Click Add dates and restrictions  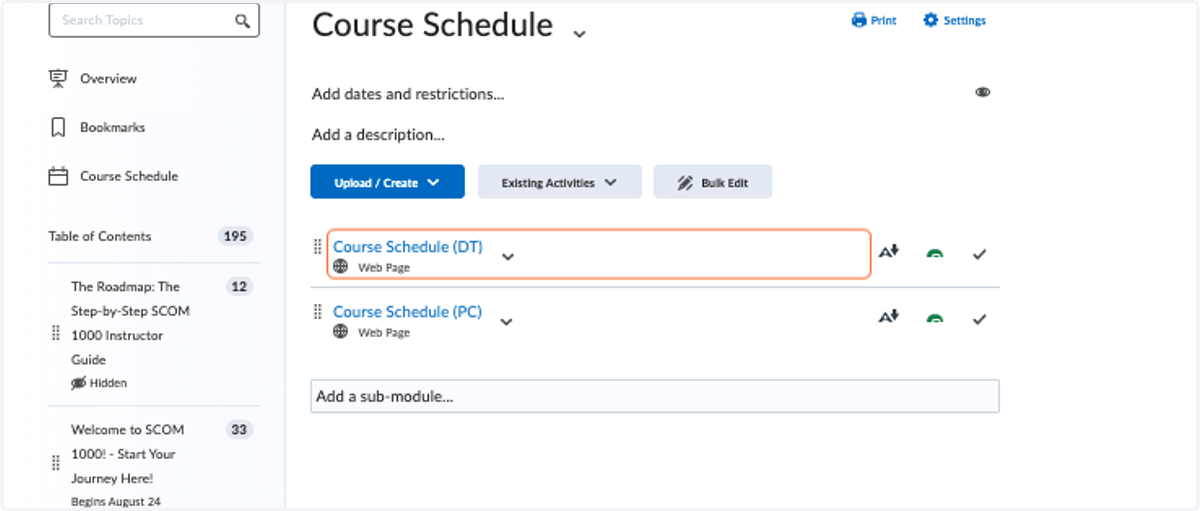[408, 94]
